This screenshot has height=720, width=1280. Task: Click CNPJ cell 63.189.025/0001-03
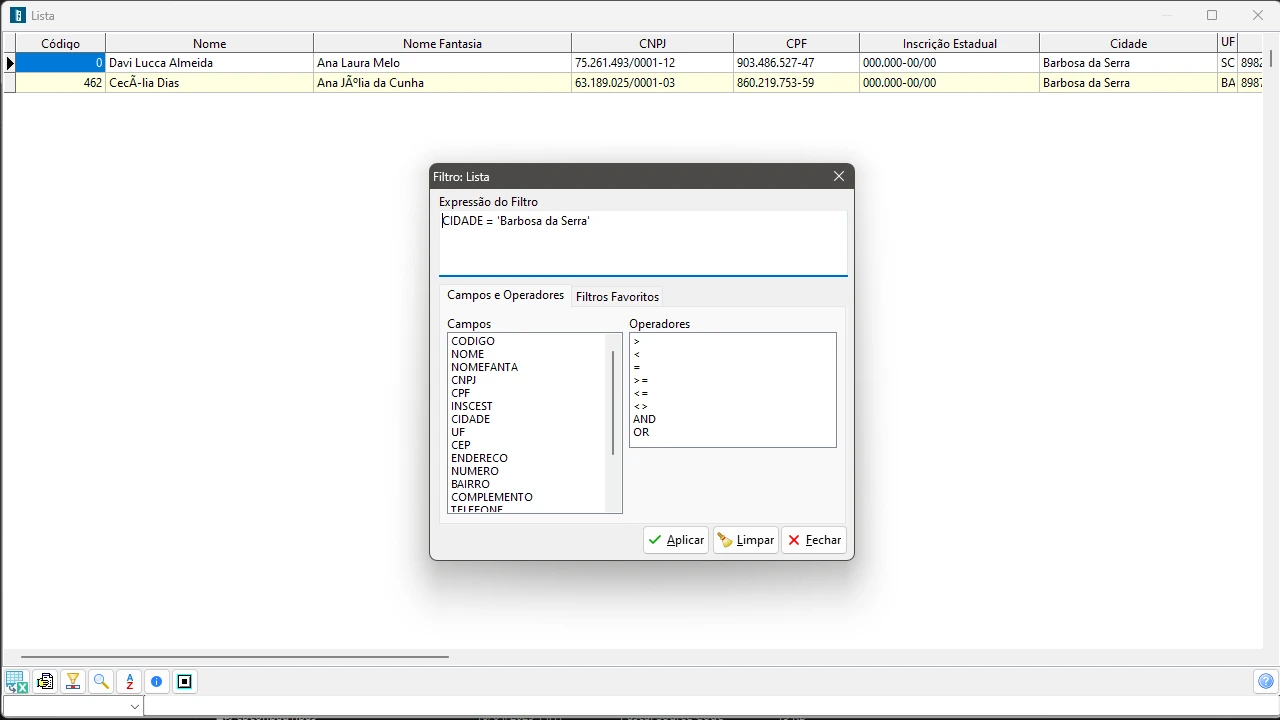tap(652, 83)
